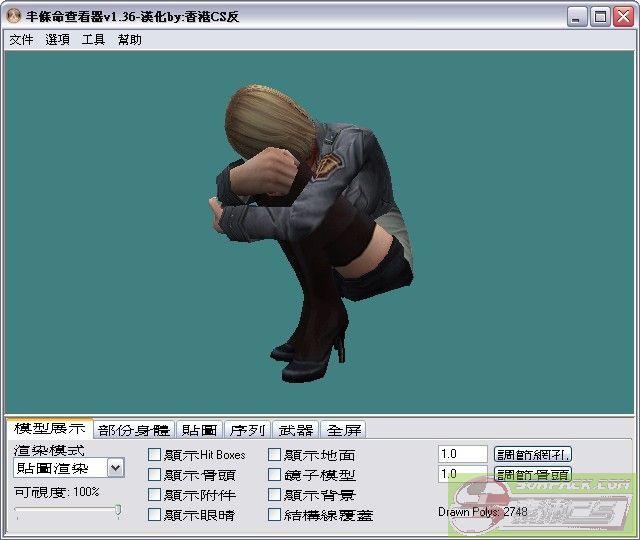Open the 文件 menu
Image resolution: width=640 pixels, height=540 pixels.
tap(21, 40)
